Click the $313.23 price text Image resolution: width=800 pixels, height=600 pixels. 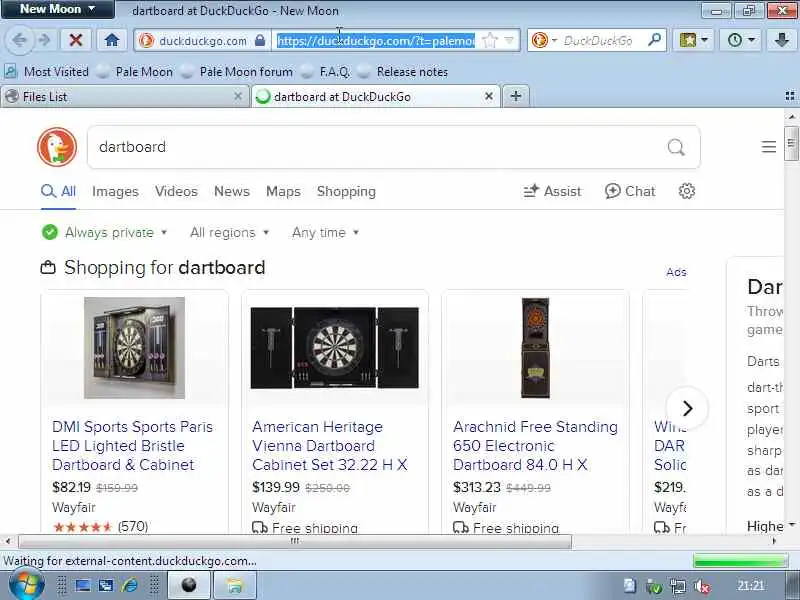pyautogui.click(x=477, y=487)
